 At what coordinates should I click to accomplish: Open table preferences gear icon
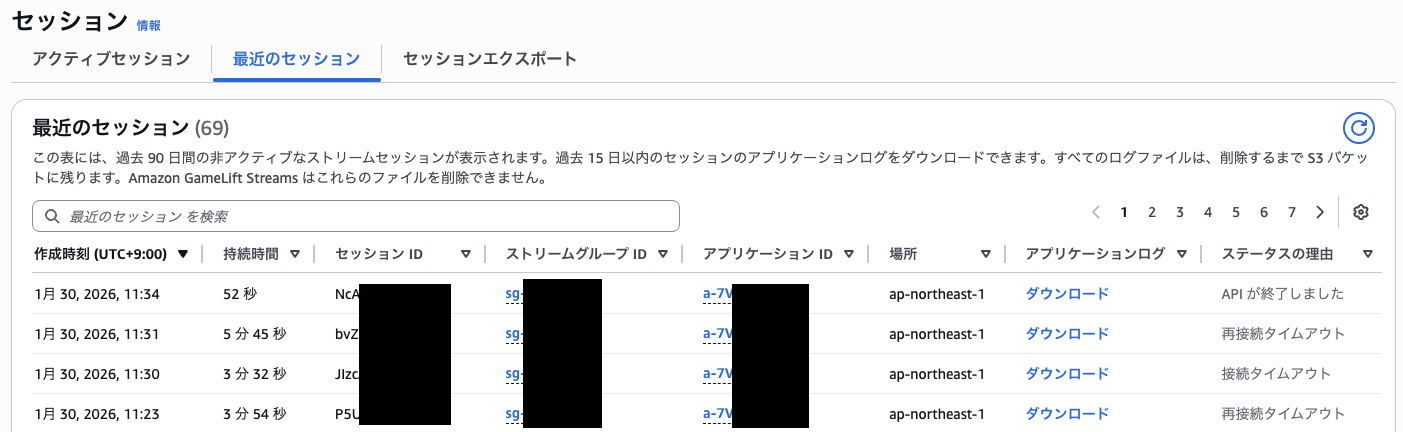click(x=1360, y=212)
